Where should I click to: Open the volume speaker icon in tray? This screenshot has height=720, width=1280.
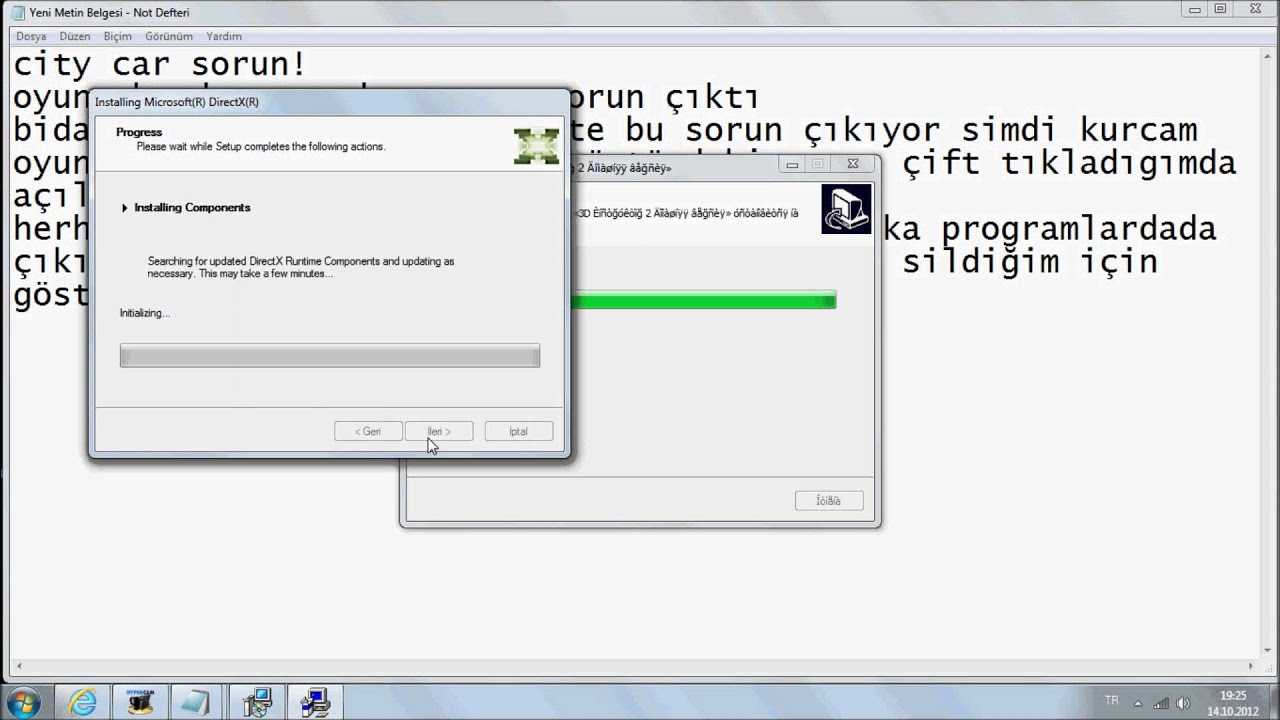[x=1184, y=702]
